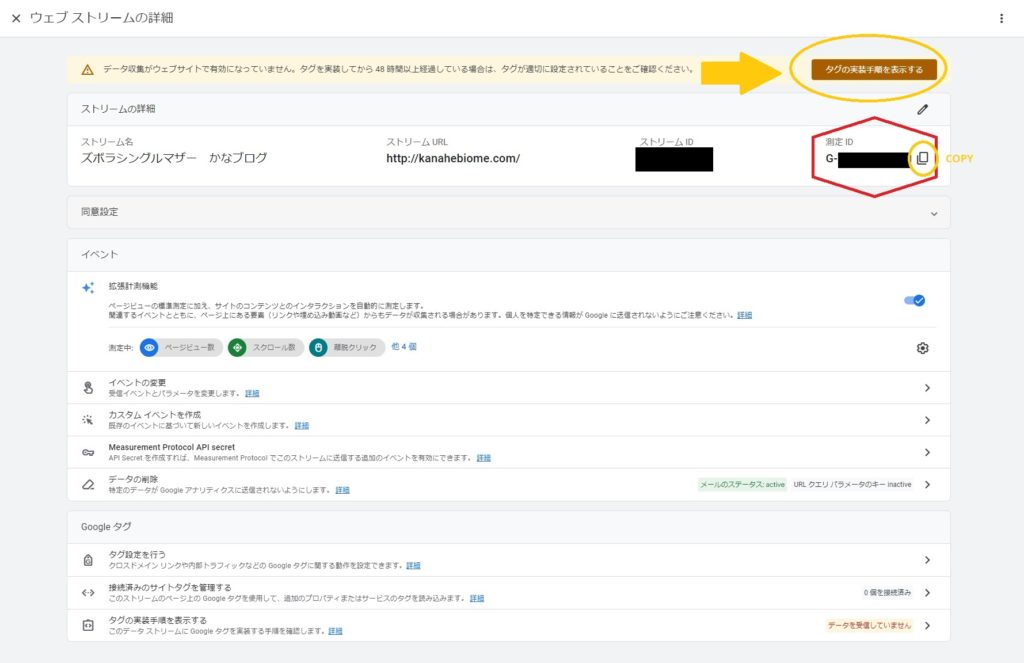This screenshot has height=663, width=1024.
Task: Open the データの削除 row
Action: point(927,485)
